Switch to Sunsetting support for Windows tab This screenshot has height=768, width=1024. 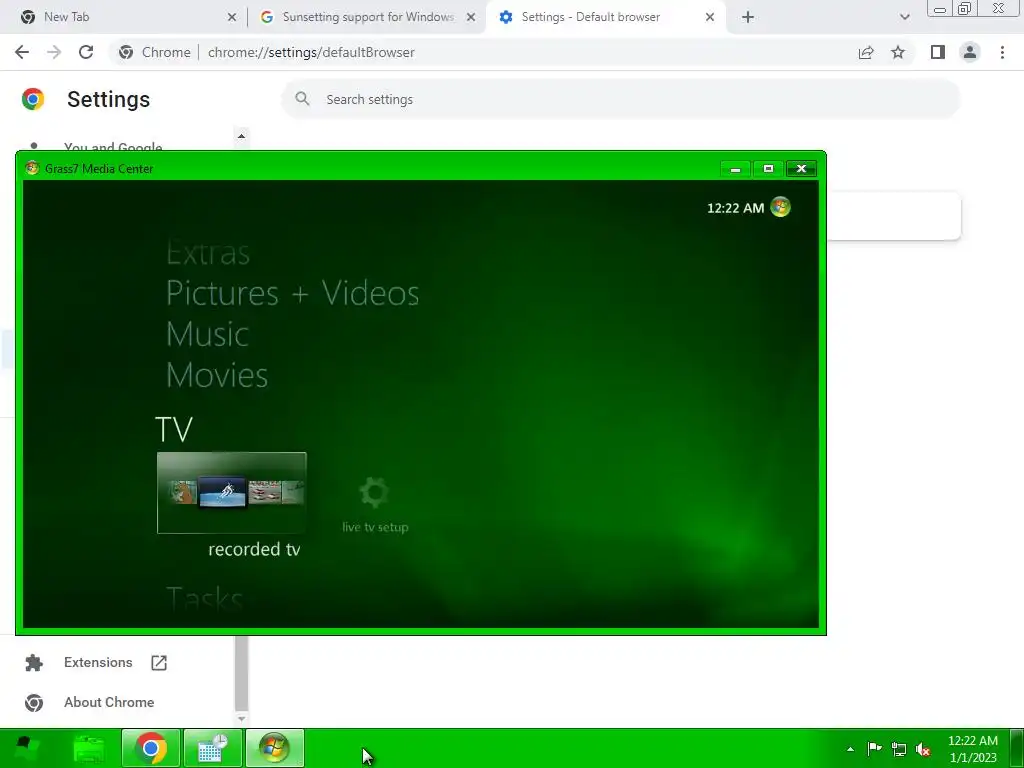pyautogui.click(x=368, y=17)
